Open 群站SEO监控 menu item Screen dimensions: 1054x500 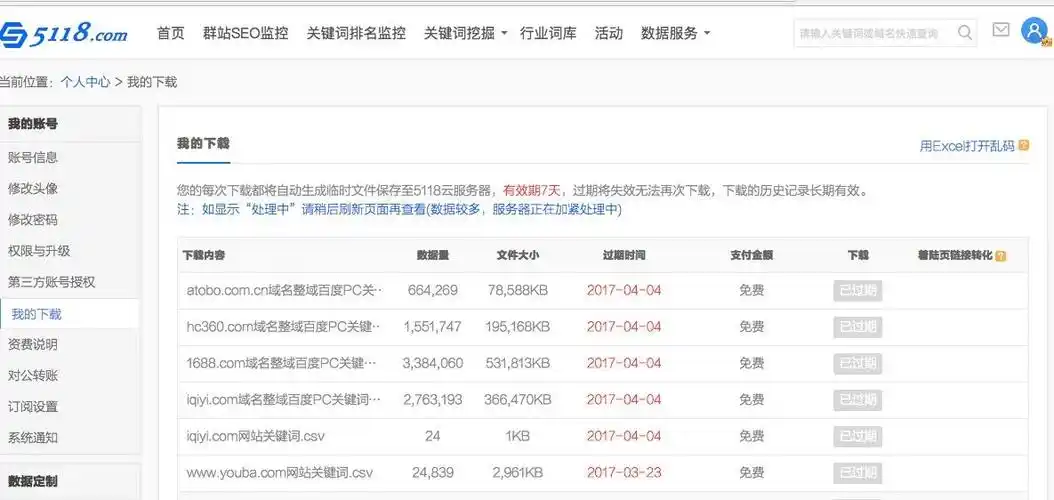point(245,33)
